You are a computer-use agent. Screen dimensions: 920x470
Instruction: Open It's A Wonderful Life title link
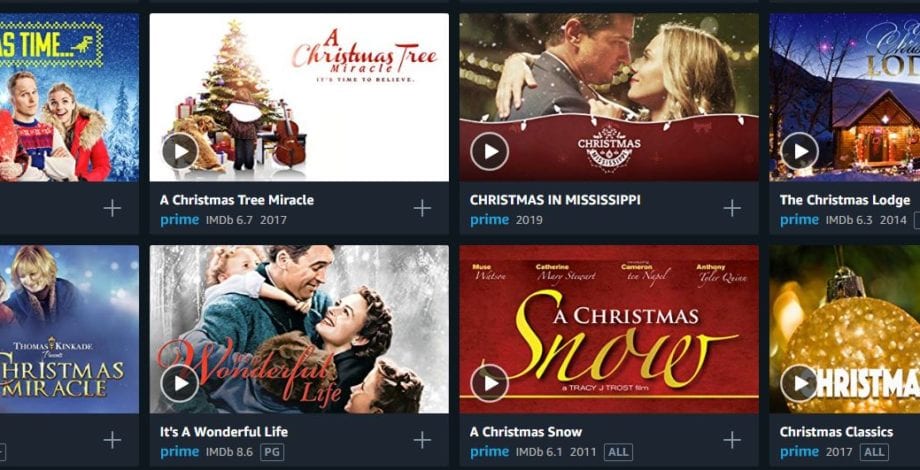click(224, 432)
